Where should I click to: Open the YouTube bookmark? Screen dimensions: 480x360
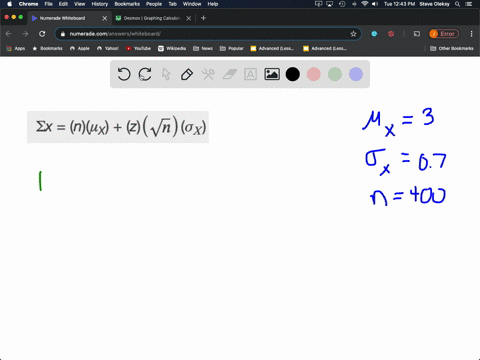[138, 48]
